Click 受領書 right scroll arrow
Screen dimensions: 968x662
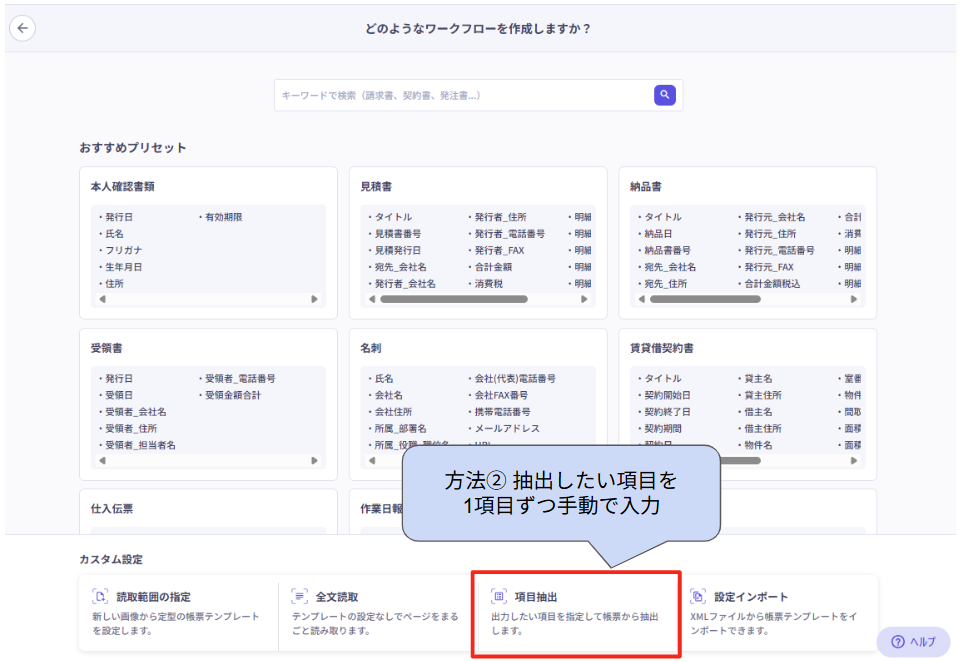[x=315, y=461]
